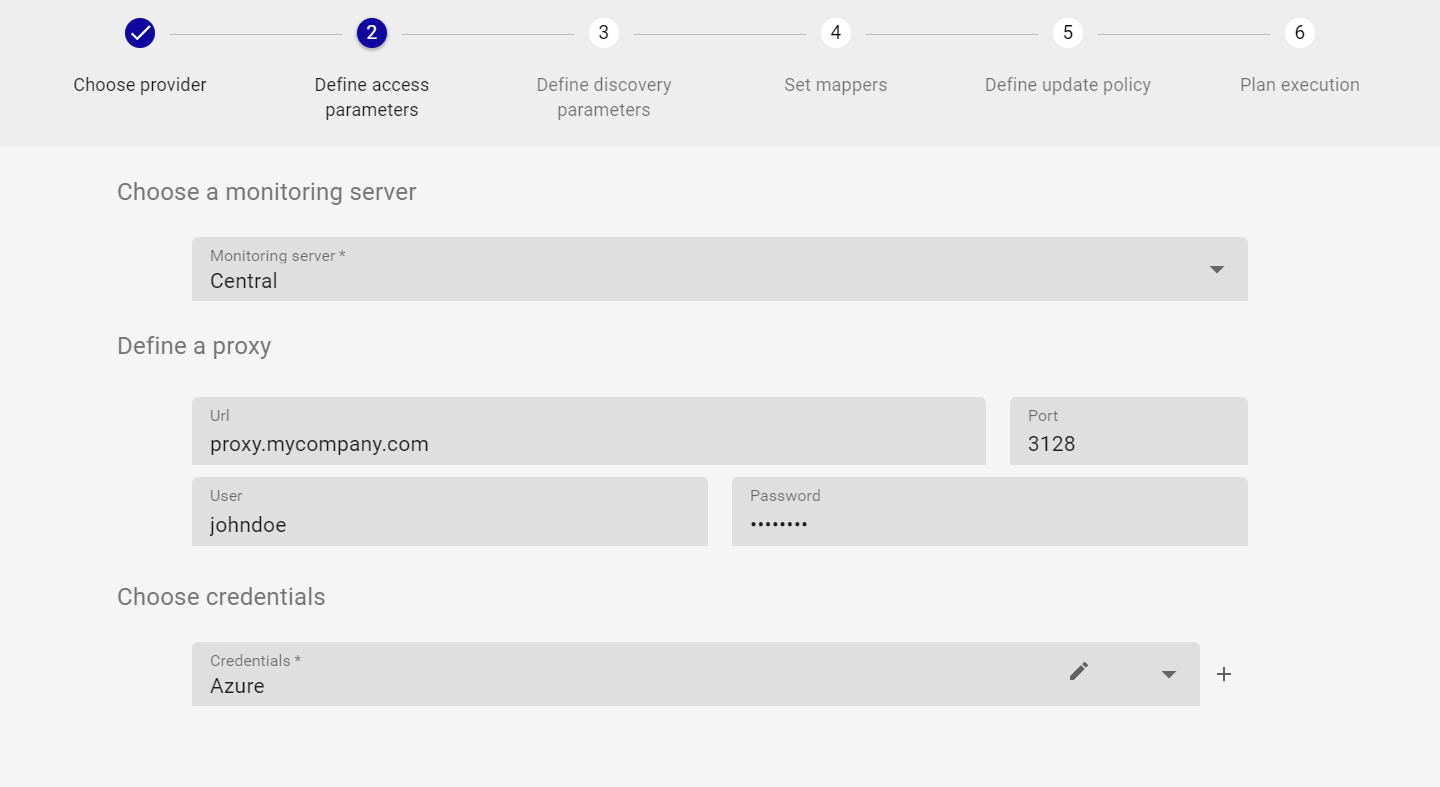Click the step 2 circle icon
Viewport: 1440px width, 787px height.
[372, 33]
